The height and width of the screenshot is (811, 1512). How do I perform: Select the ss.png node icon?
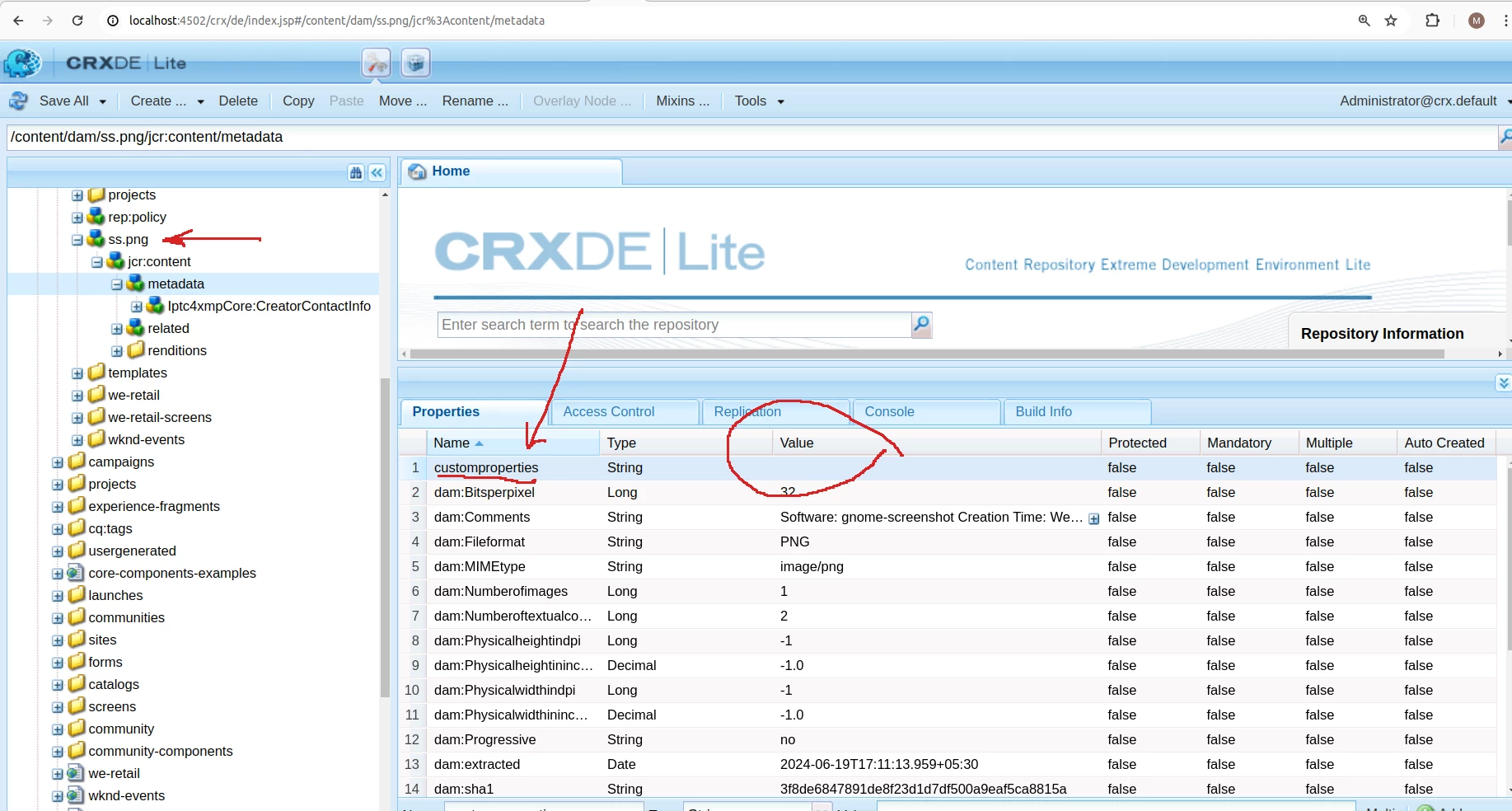[x=96, y=239]
